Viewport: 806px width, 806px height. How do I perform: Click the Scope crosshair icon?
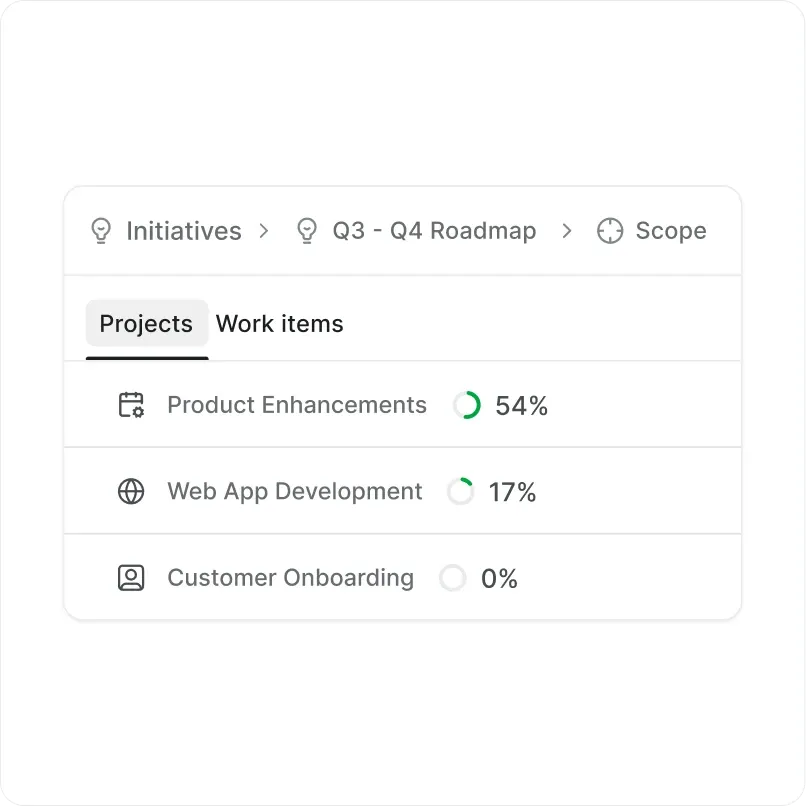point(610,231)
